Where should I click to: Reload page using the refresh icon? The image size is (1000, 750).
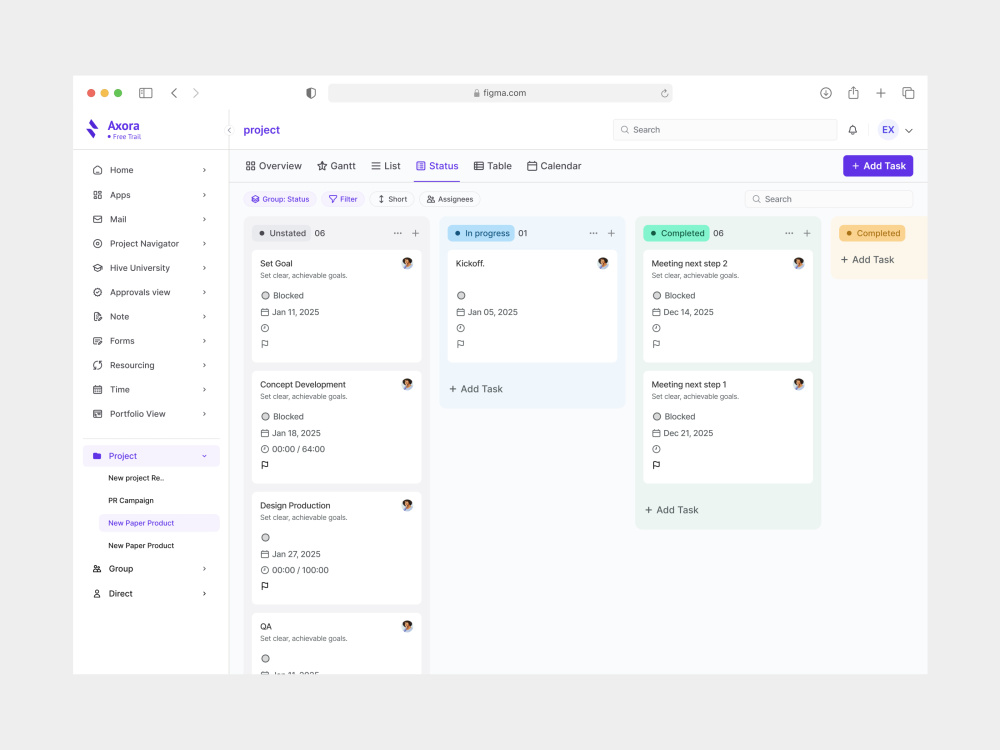tap(665, 93)
